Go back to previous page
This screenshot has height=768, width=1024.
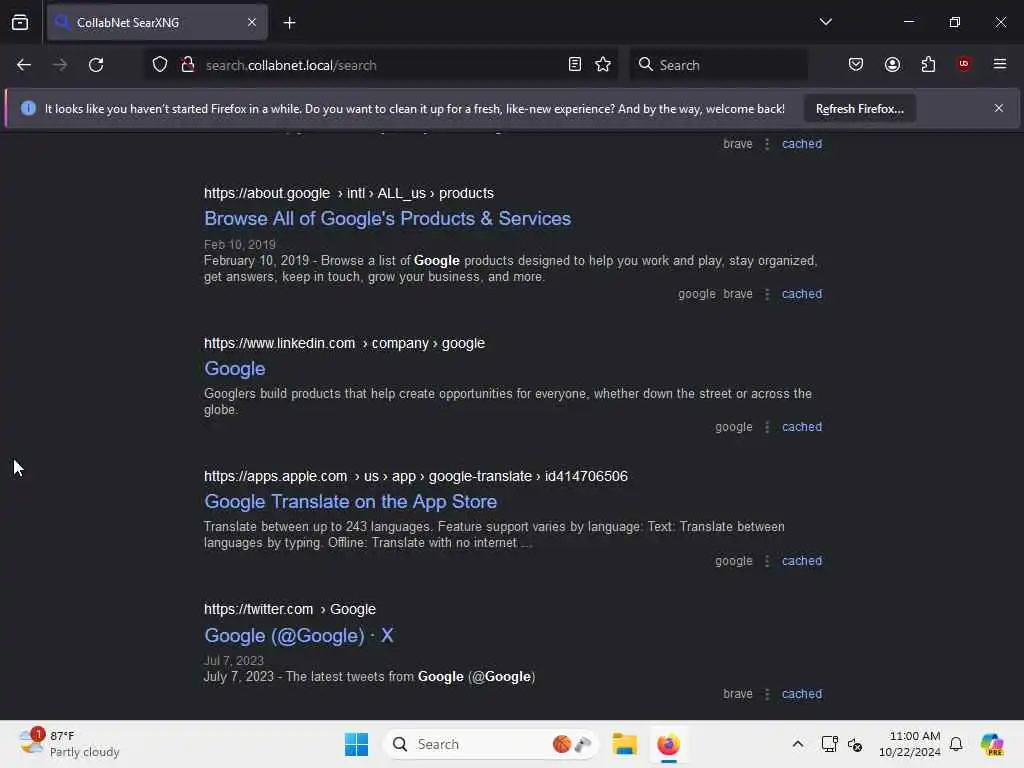24,65
